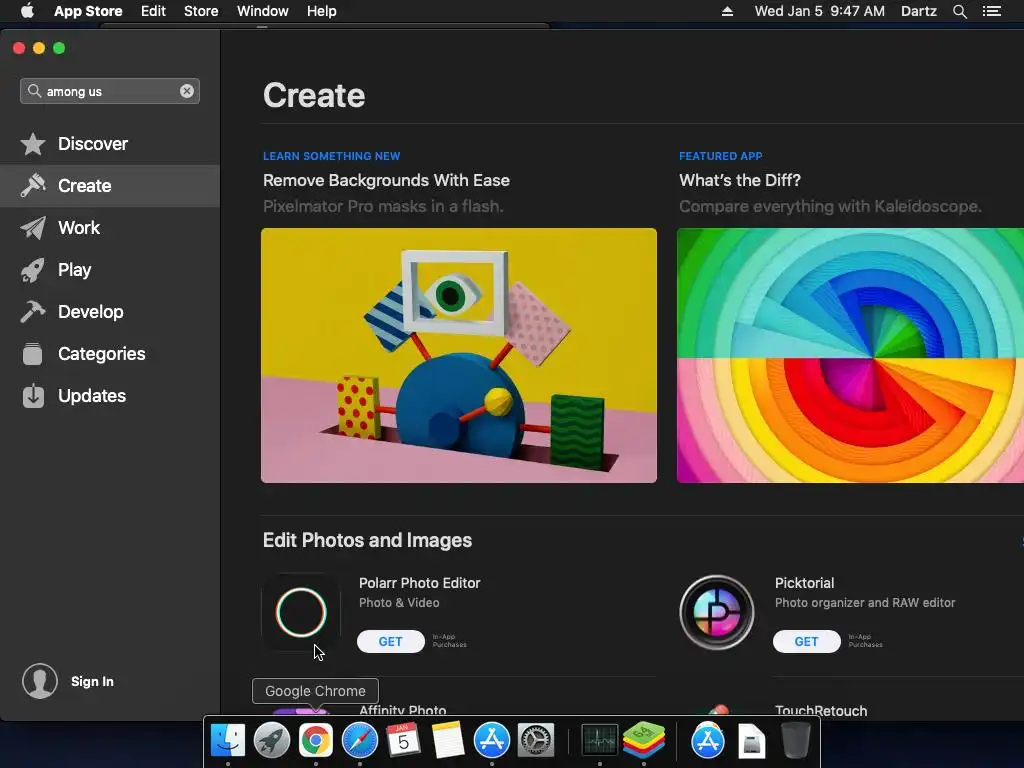Open the Polarr Photo Editor app icon
The width and height of the screenshot is (1024, 768).
tap(301, 612)
